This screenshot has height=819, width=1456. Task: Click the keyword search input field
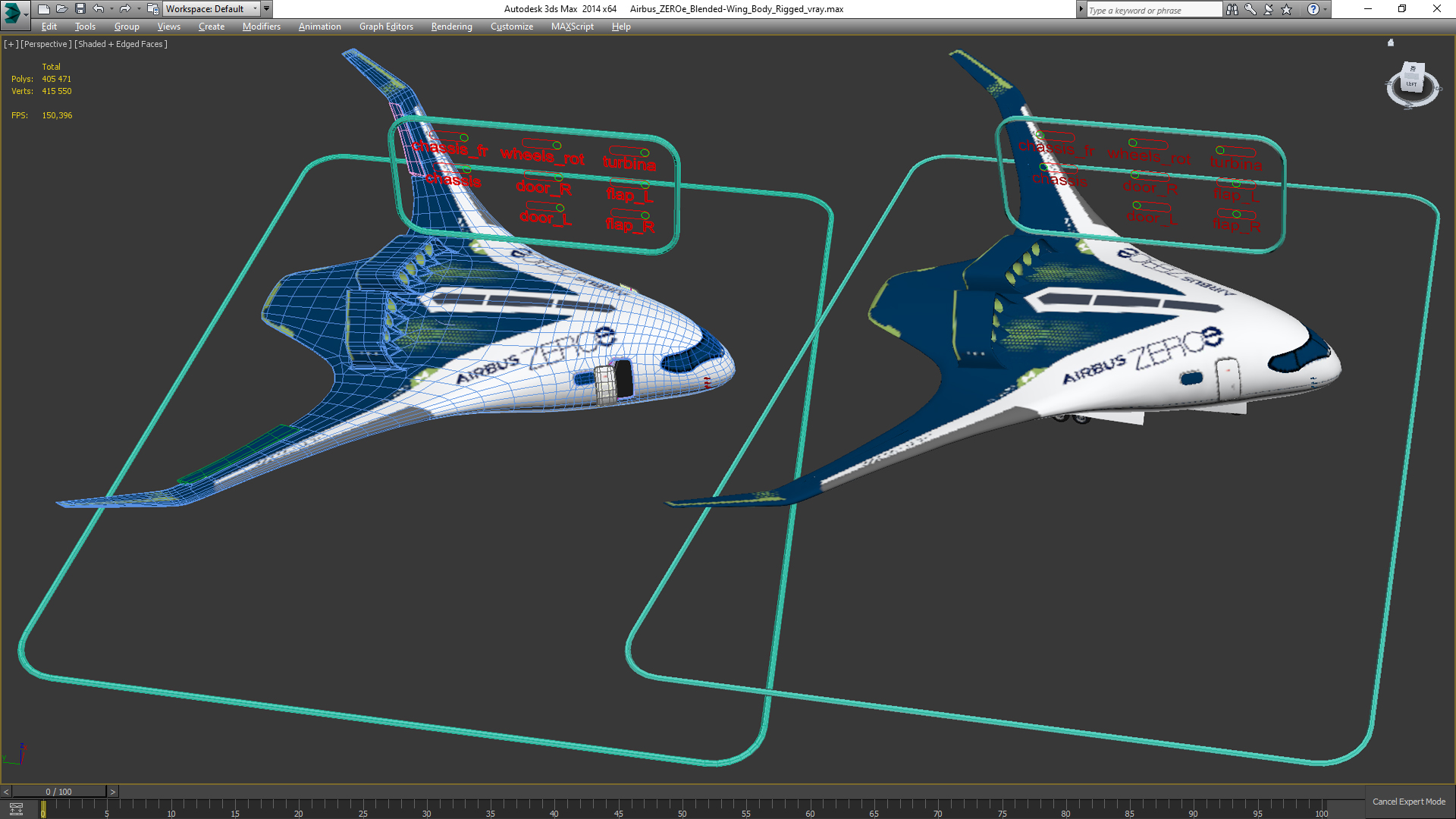pyautogui.click(x=1153, y=10)
